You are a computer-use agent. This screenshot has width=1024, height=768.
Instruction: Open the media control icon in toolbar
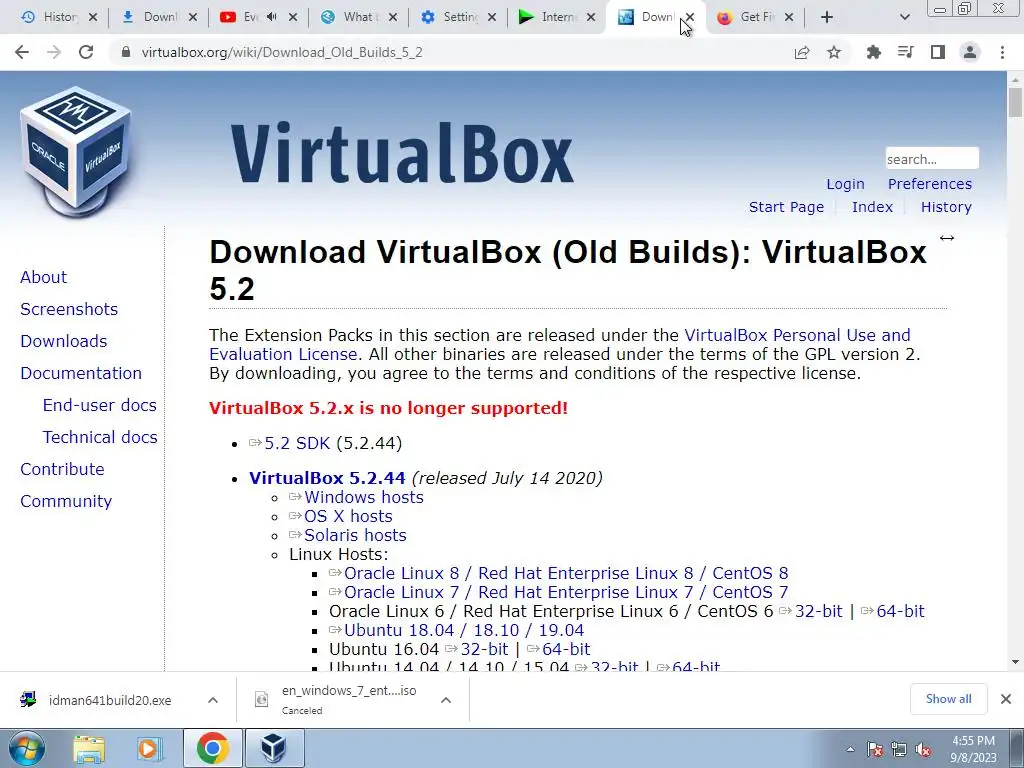click(x=906, y=52)
